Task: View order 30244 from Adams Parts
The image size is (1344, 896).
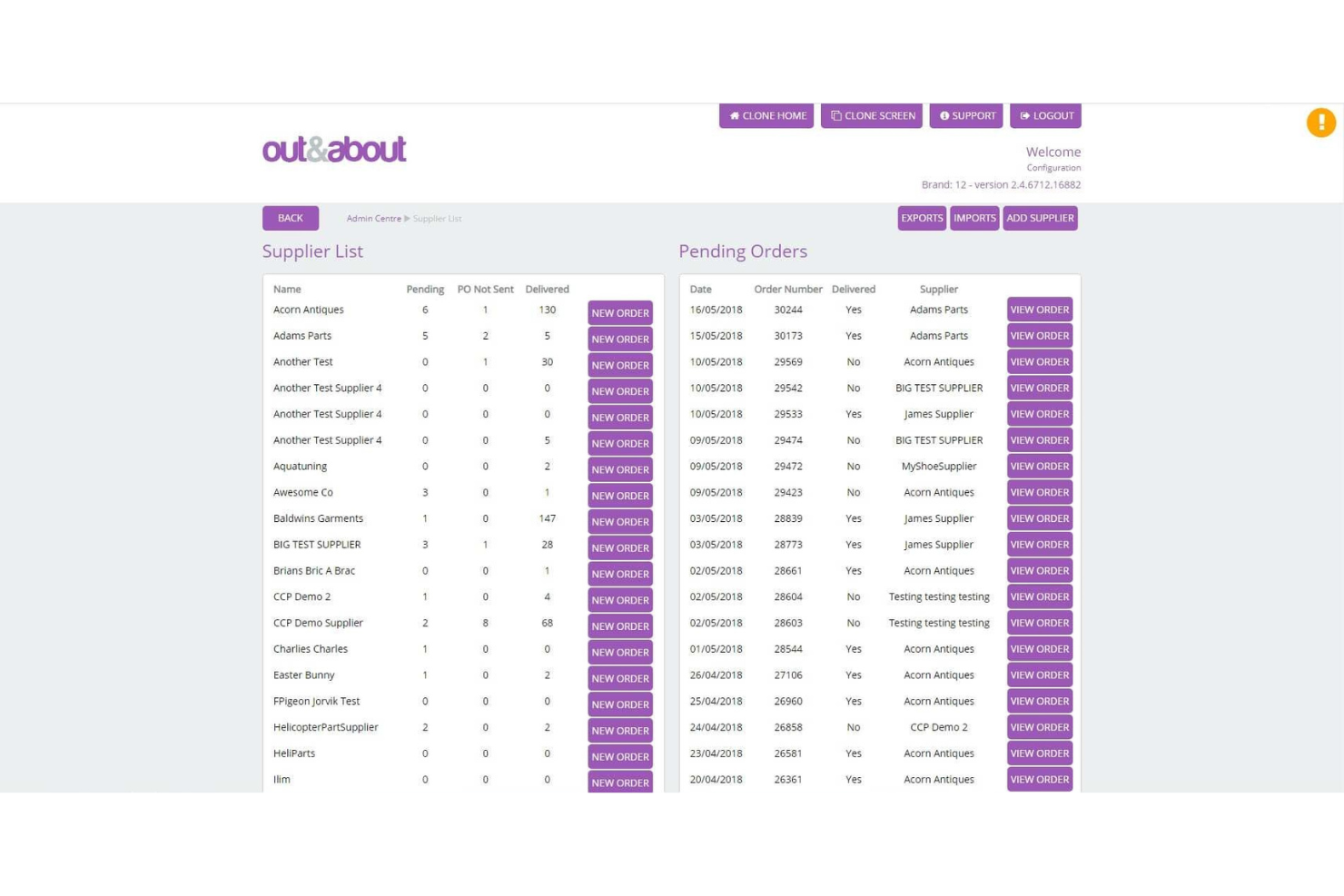Action: click(1040, 309)
